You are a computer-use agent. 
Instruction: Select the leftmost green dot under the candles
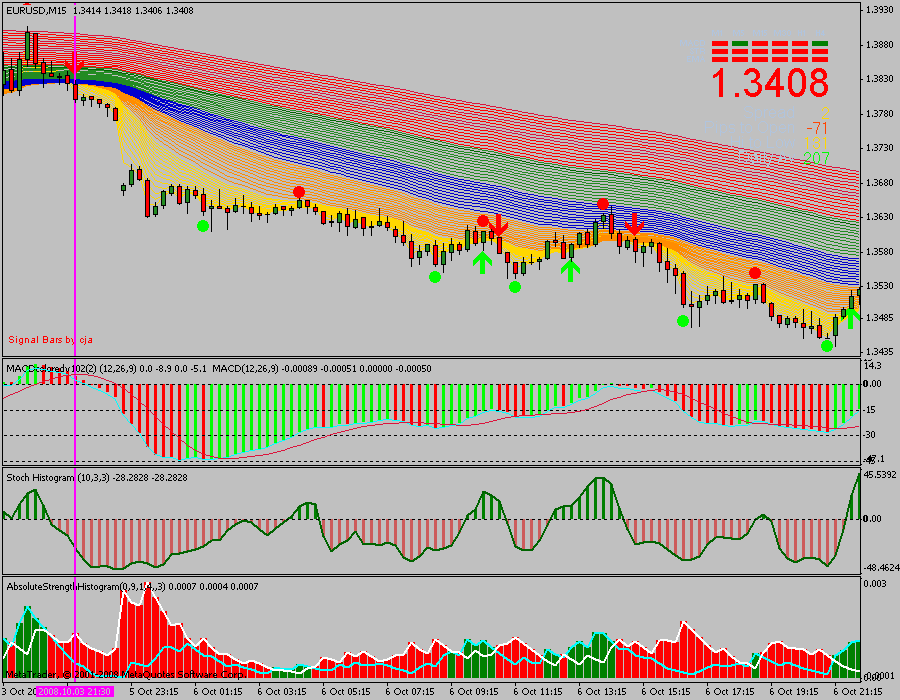[203, 226]
